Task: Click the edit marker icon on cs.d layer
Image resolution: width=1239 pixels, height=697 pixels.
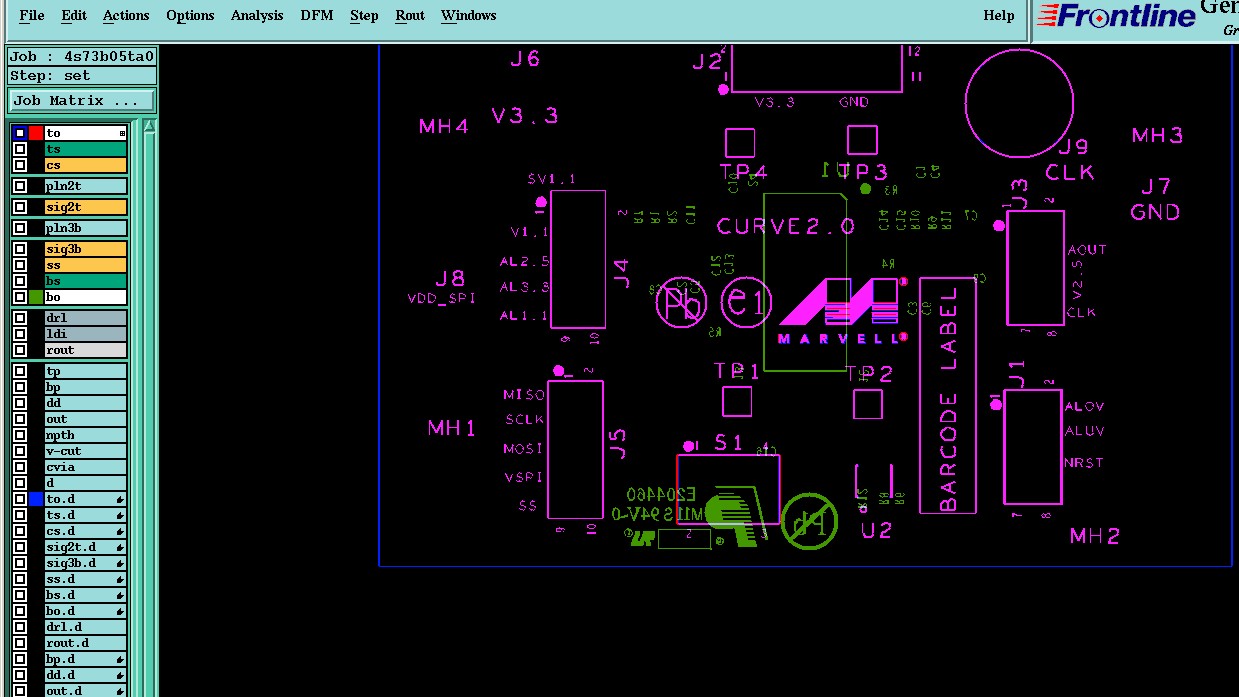Action: 120,531
